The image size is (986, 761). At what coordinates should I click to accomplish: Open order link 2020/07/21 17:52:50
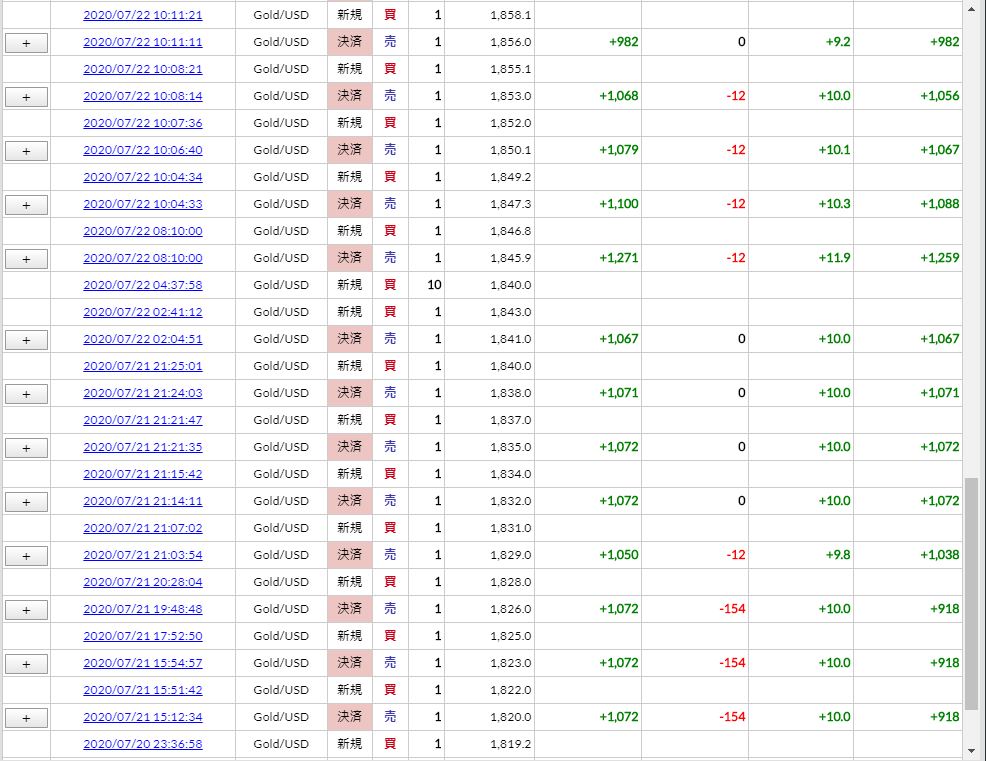click(143, 636)
